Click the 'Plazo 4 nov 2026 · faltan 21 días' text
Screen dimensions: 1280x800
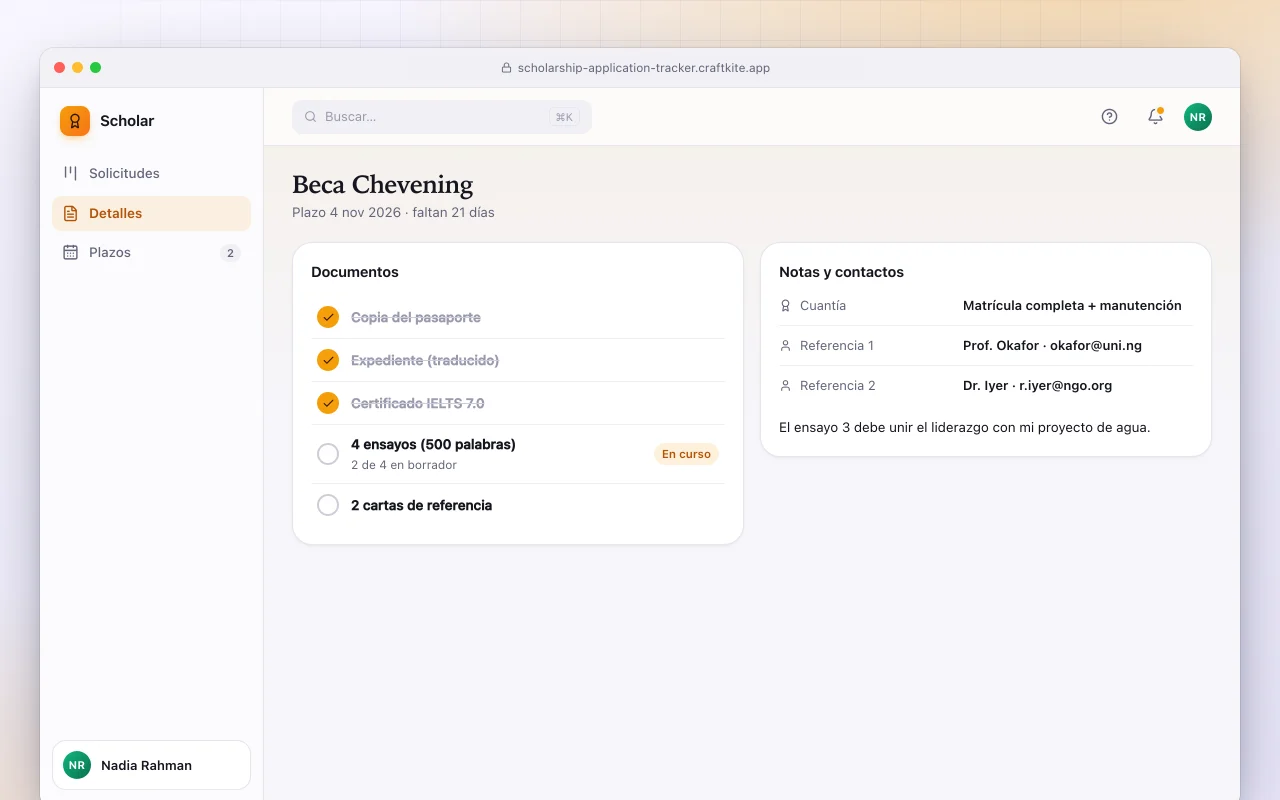(393, 212)
